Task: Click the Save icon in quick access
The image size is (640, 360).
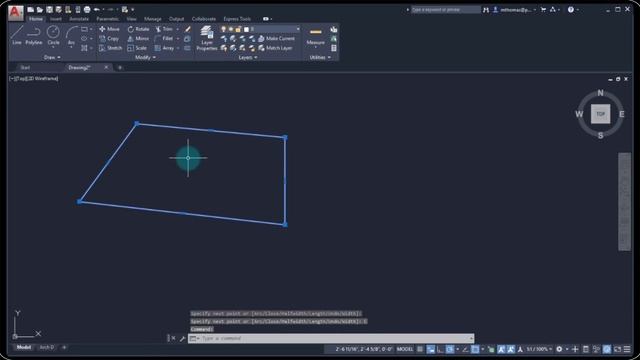Action: click(x=49, y=9)
